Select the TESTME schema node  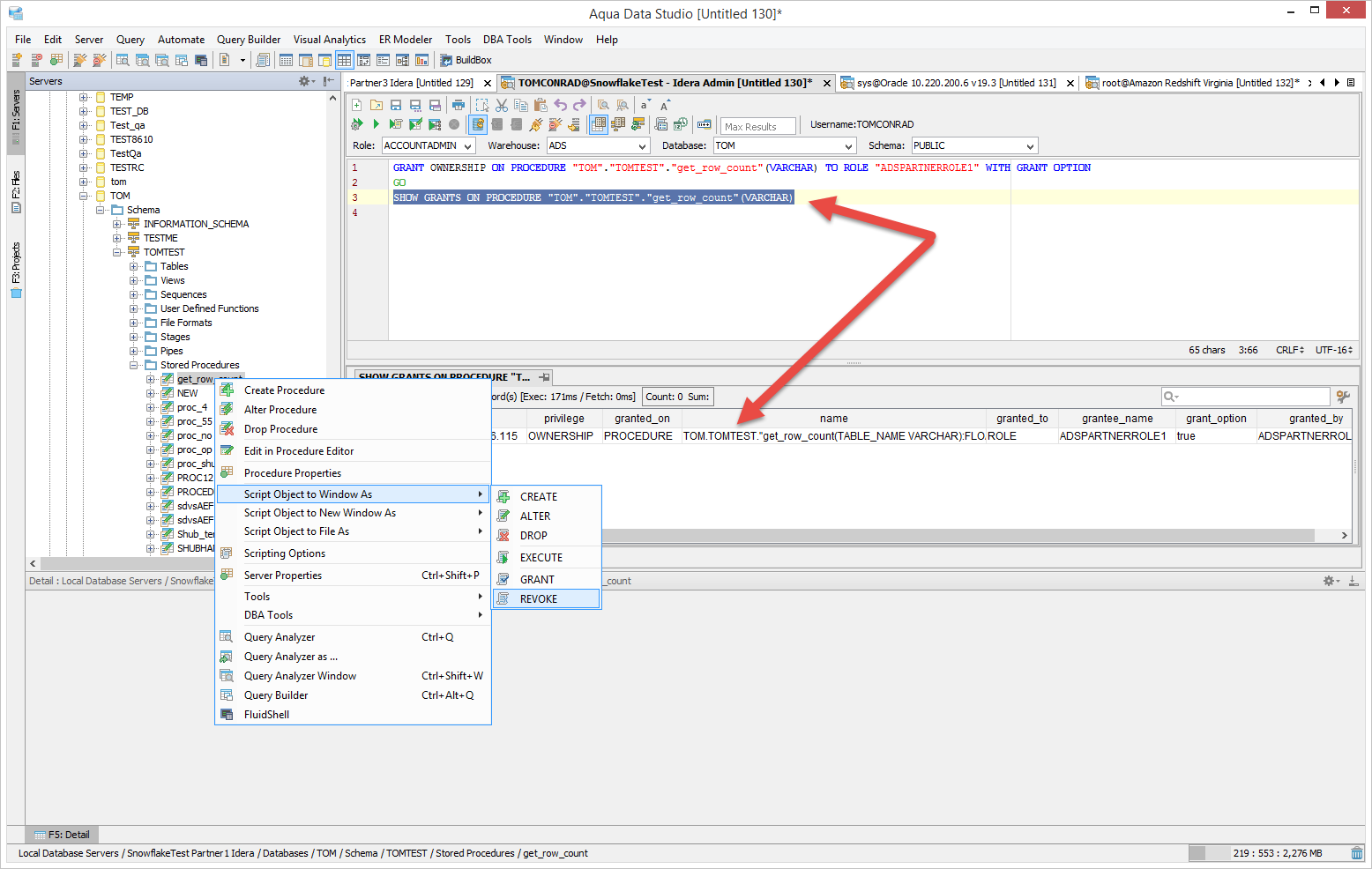point(160,238)
